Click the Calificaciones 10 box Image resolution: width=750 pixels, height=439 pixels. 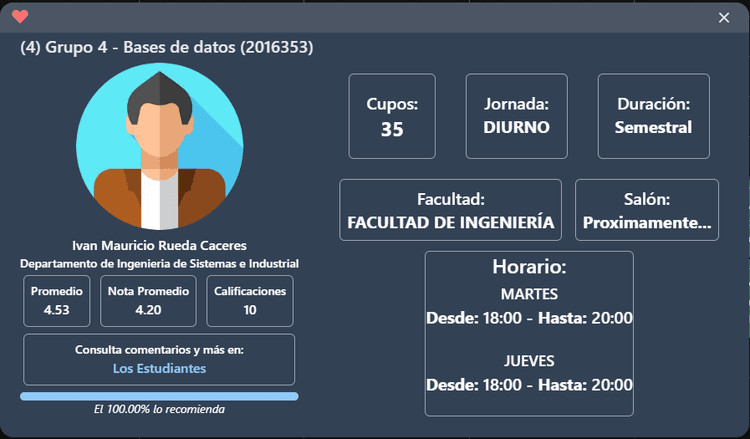(250, 301)
